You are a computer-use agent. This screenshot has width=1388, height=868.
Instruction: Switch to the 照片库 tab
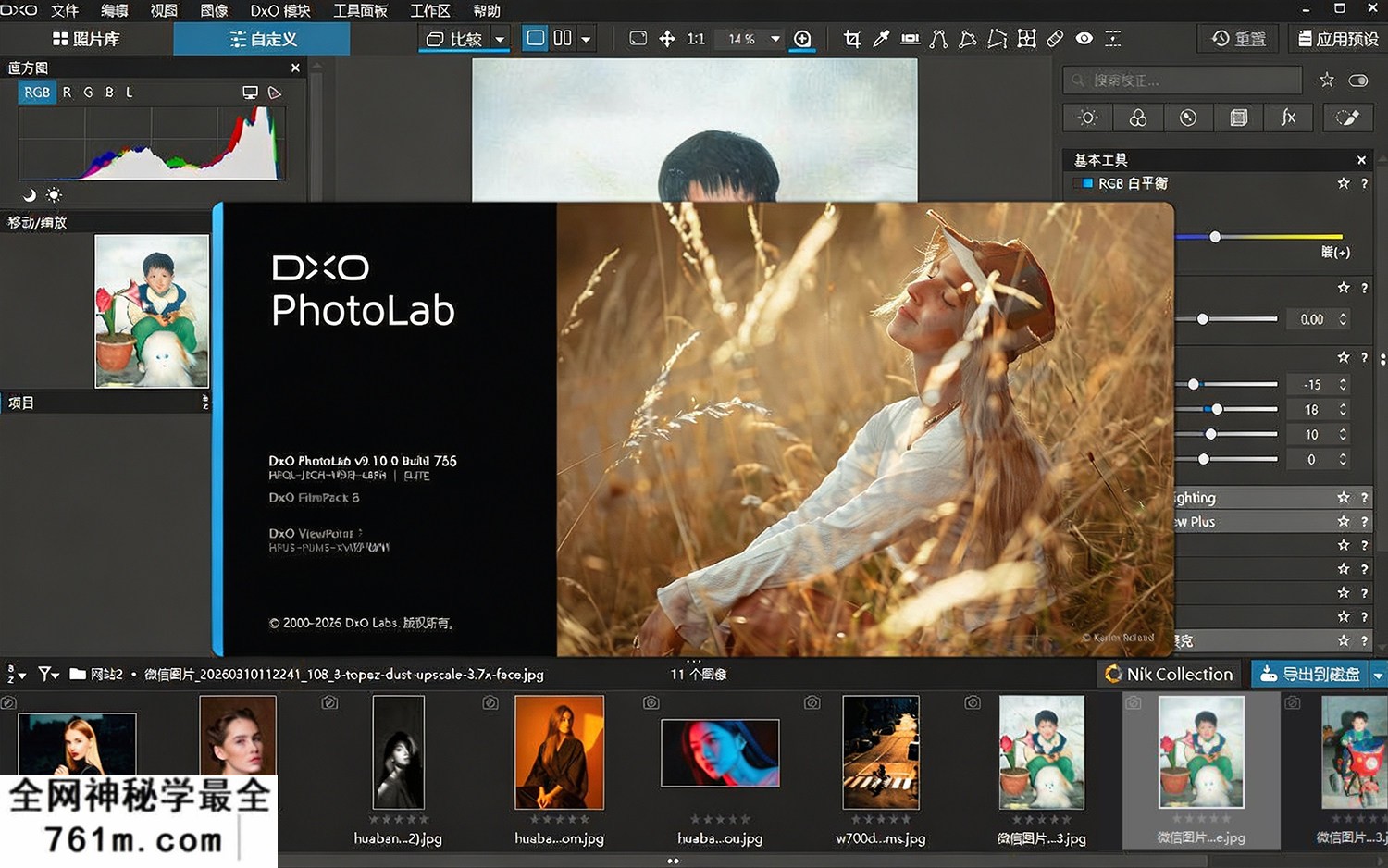click(x=86, y=39)
